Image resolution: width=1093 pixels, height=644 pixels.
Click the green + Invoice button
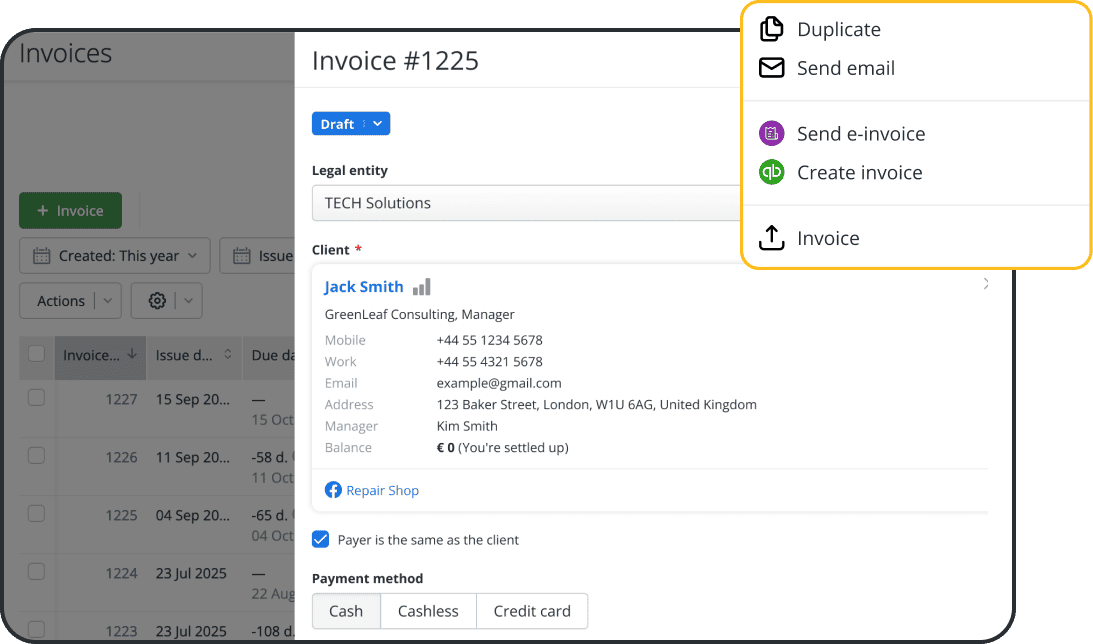pos(70,210)
